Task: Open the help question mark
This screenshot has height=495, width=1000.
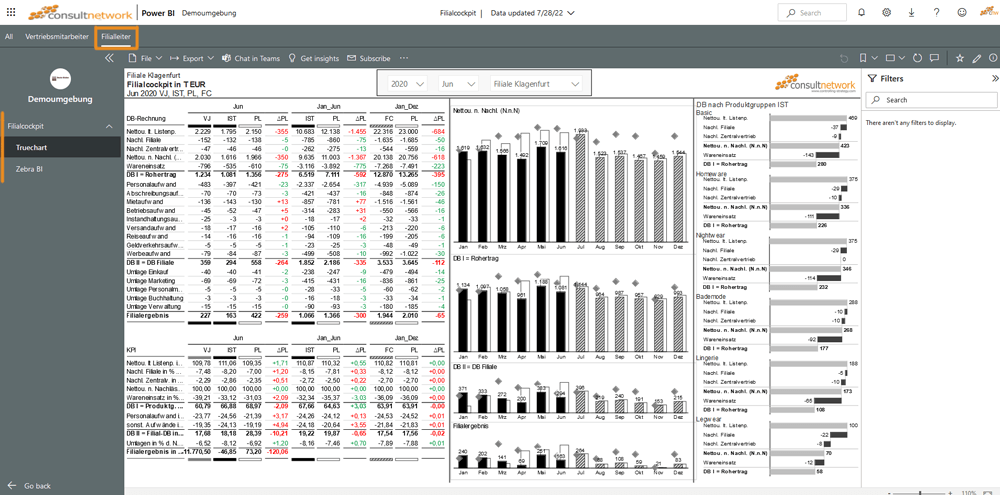Action: tap(936, 13)
